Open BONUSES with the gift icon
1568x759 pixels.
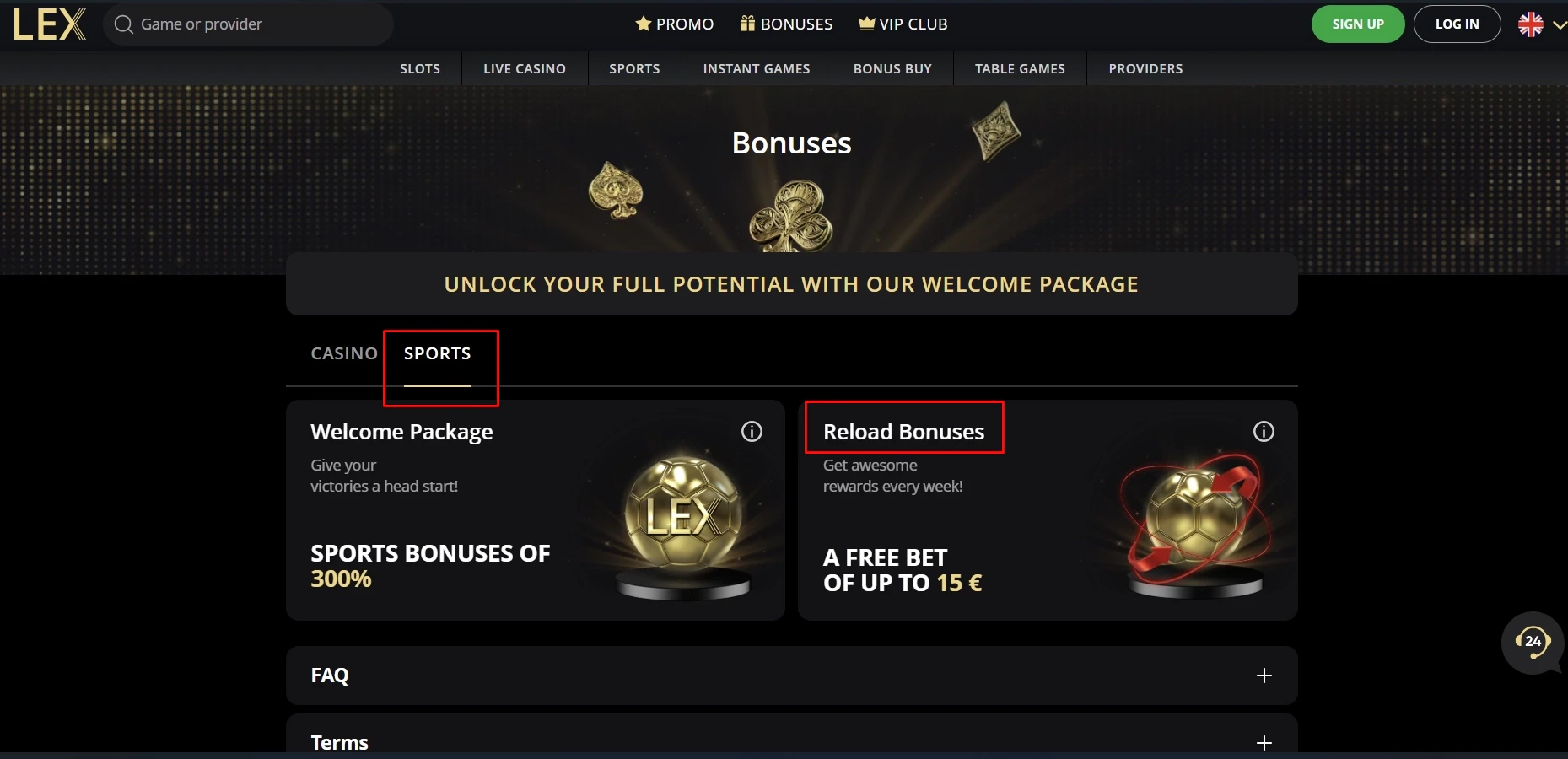(x=786, y=24)
